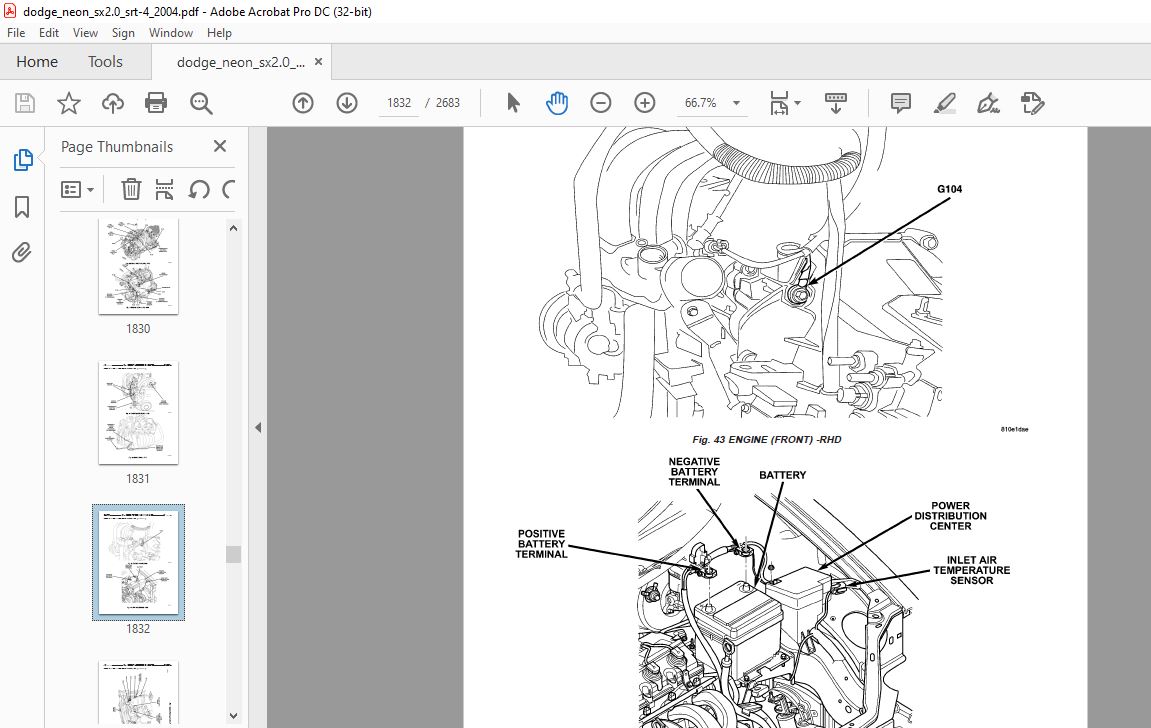Click the G104 label in the diagram
This screenshot has width=1151, height=728.
[x=949, y=189]
